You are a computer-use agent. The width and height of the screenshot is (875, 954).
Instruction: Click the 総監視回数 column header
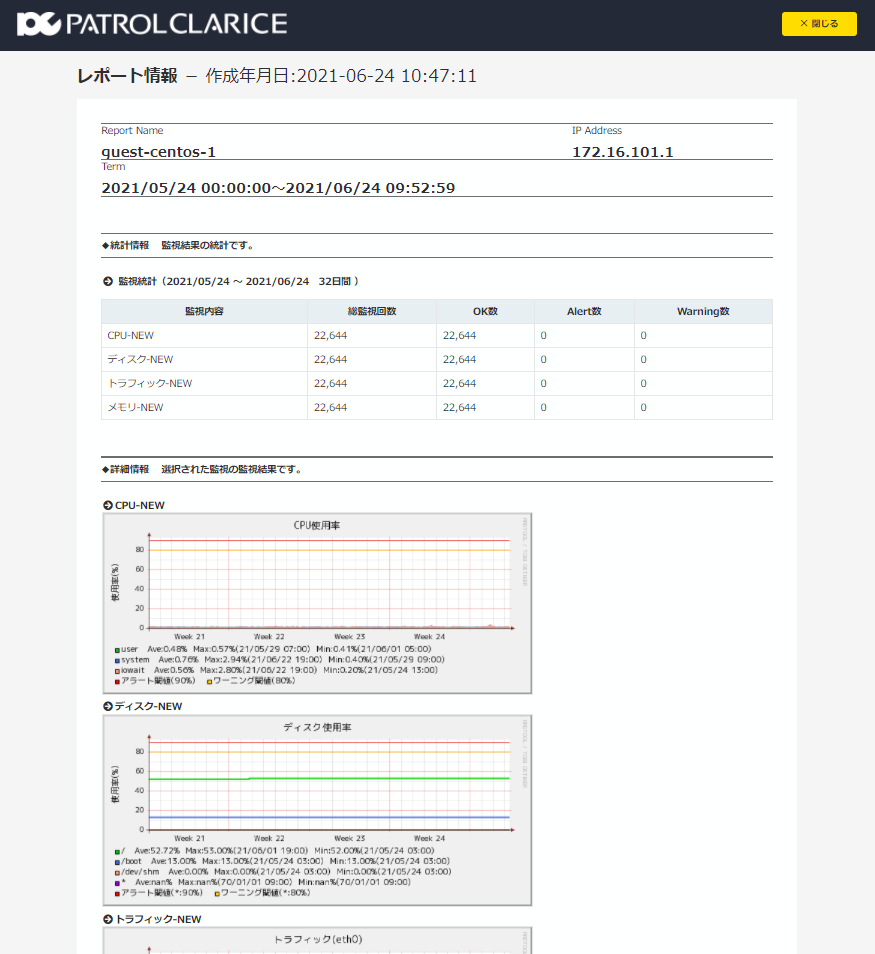coord(372,311)
